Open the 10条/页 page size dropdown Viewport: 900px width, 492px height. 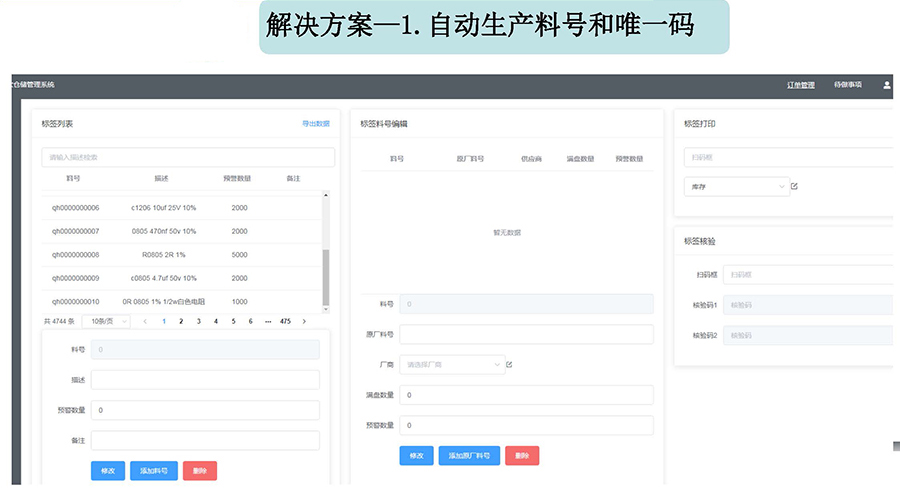click(x=105, y=321)
